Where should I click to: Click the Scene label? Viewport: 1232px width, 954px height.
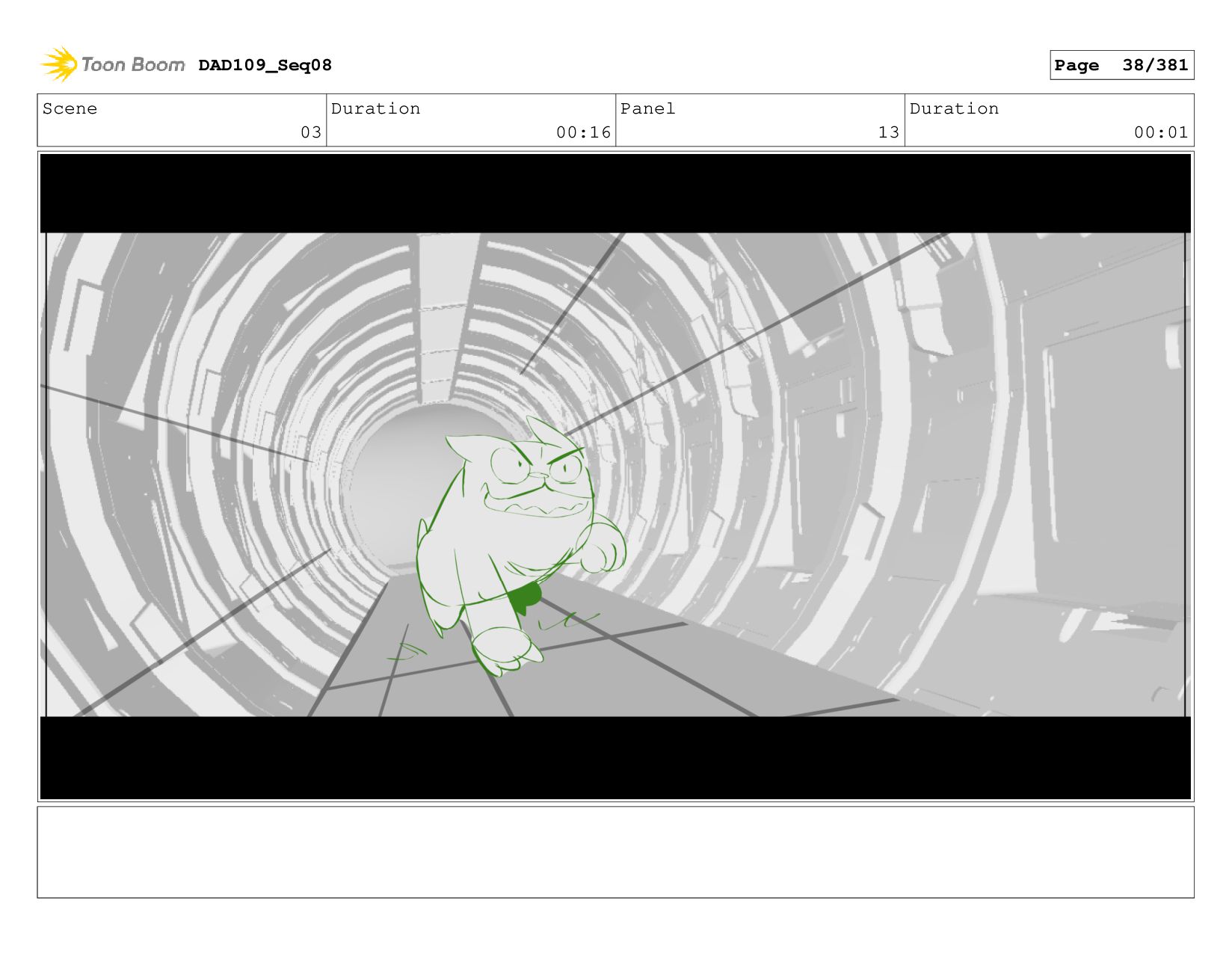(x=70, y=108)
